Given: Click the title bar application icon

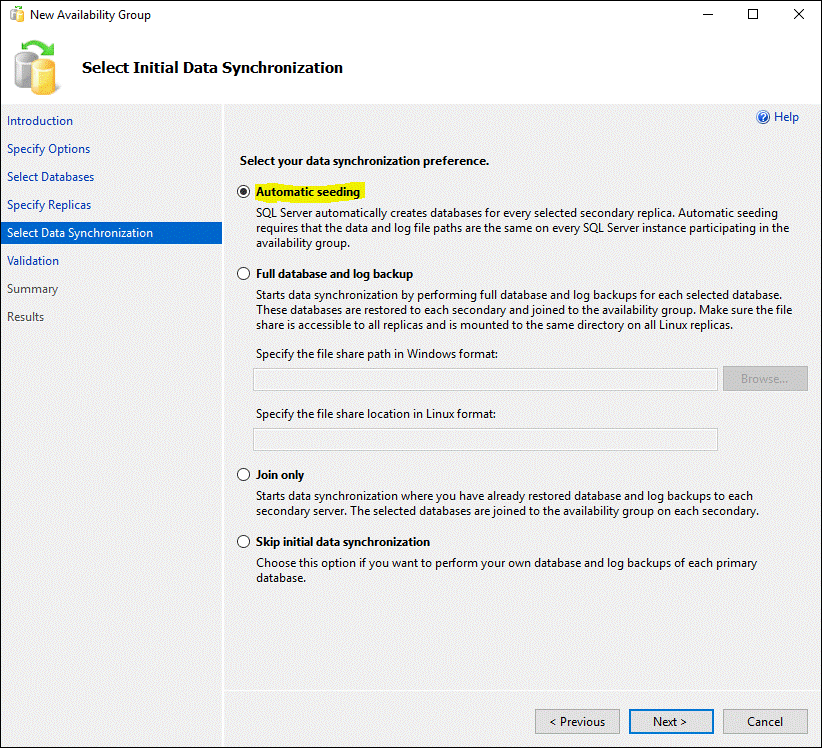Looking at the screenshot, I should 16,15.
